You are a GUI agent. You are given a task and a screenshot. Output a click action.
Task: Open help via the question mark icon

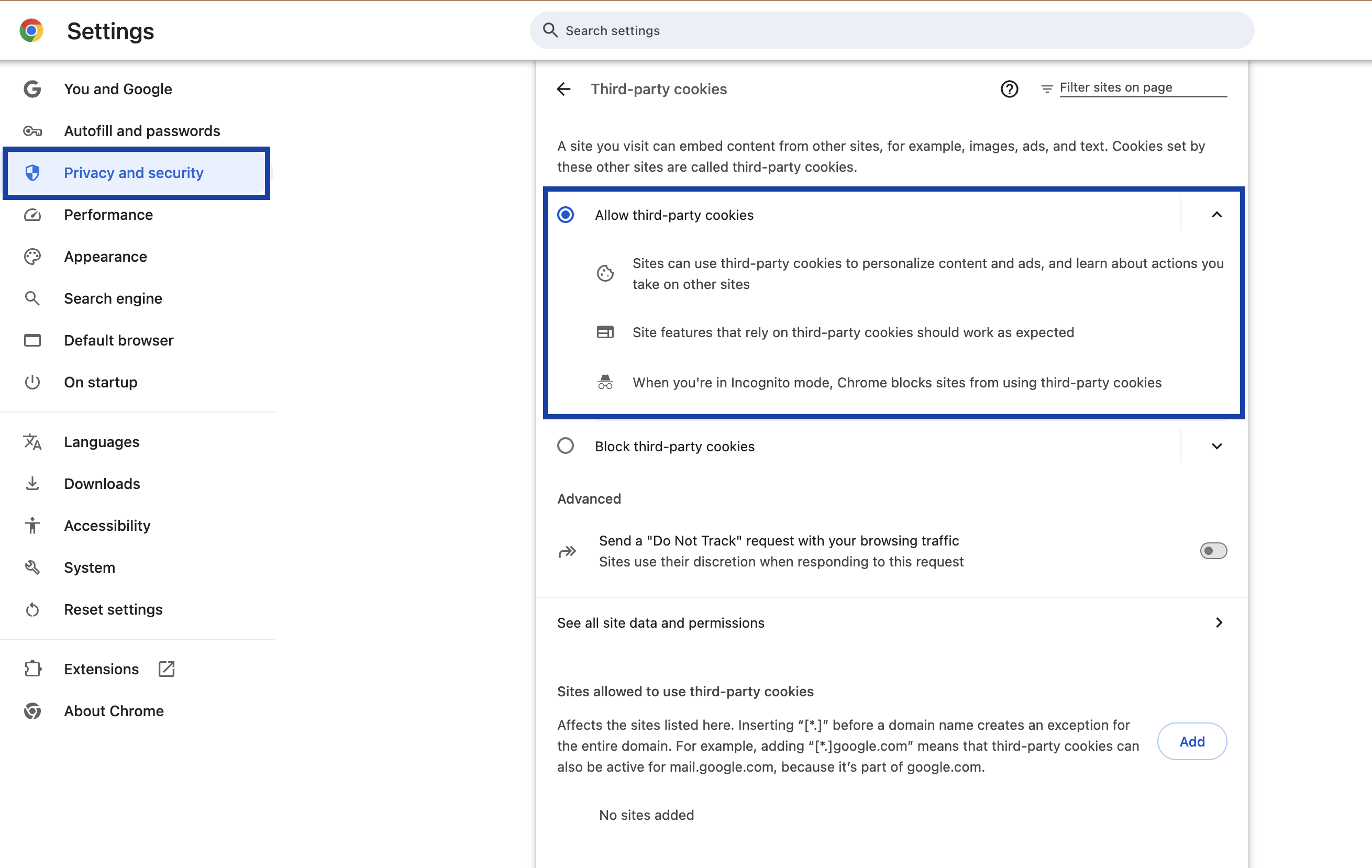(1009, 89)
